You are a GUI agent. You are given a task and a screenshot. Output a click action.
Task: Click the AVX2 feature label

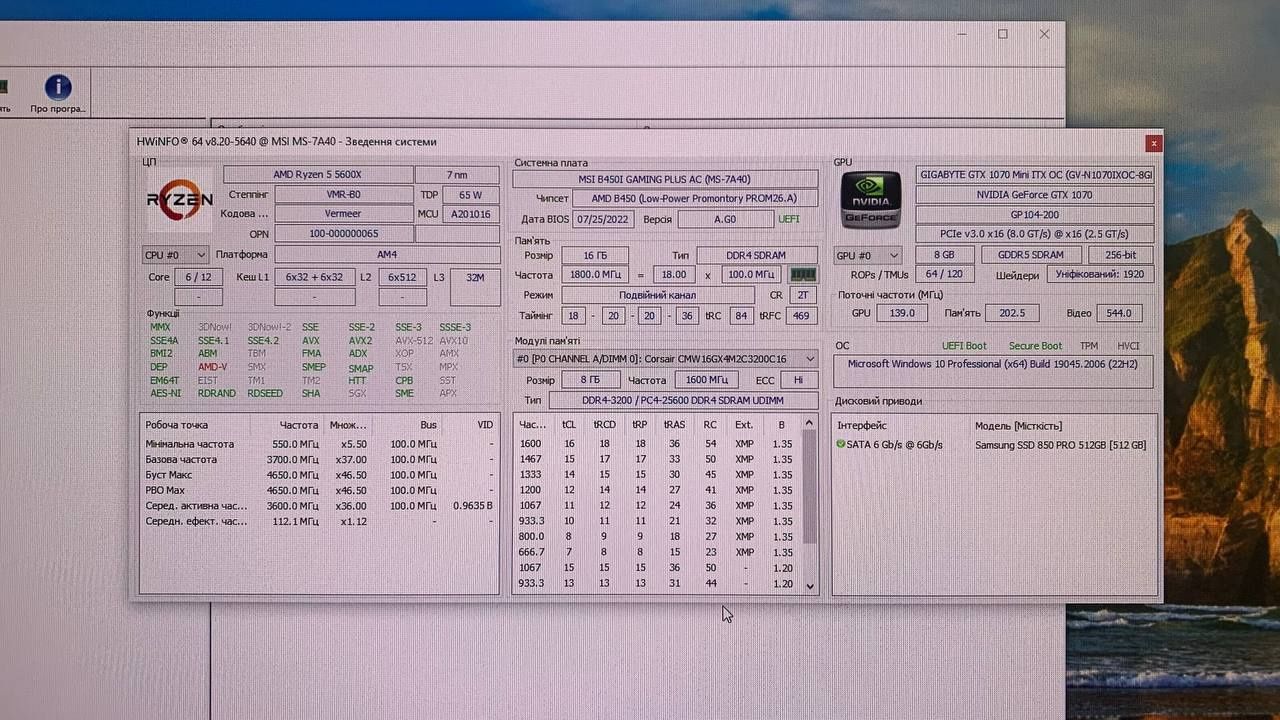tap(360, 341)
